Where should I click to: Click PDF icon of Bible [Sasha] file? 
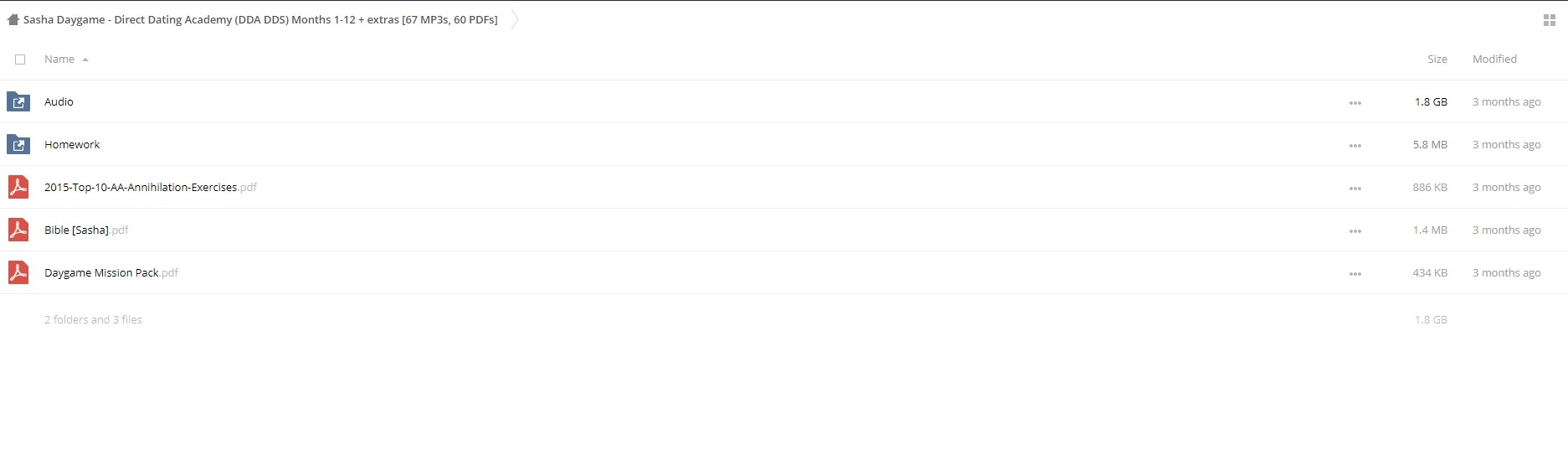coord(18,230)
